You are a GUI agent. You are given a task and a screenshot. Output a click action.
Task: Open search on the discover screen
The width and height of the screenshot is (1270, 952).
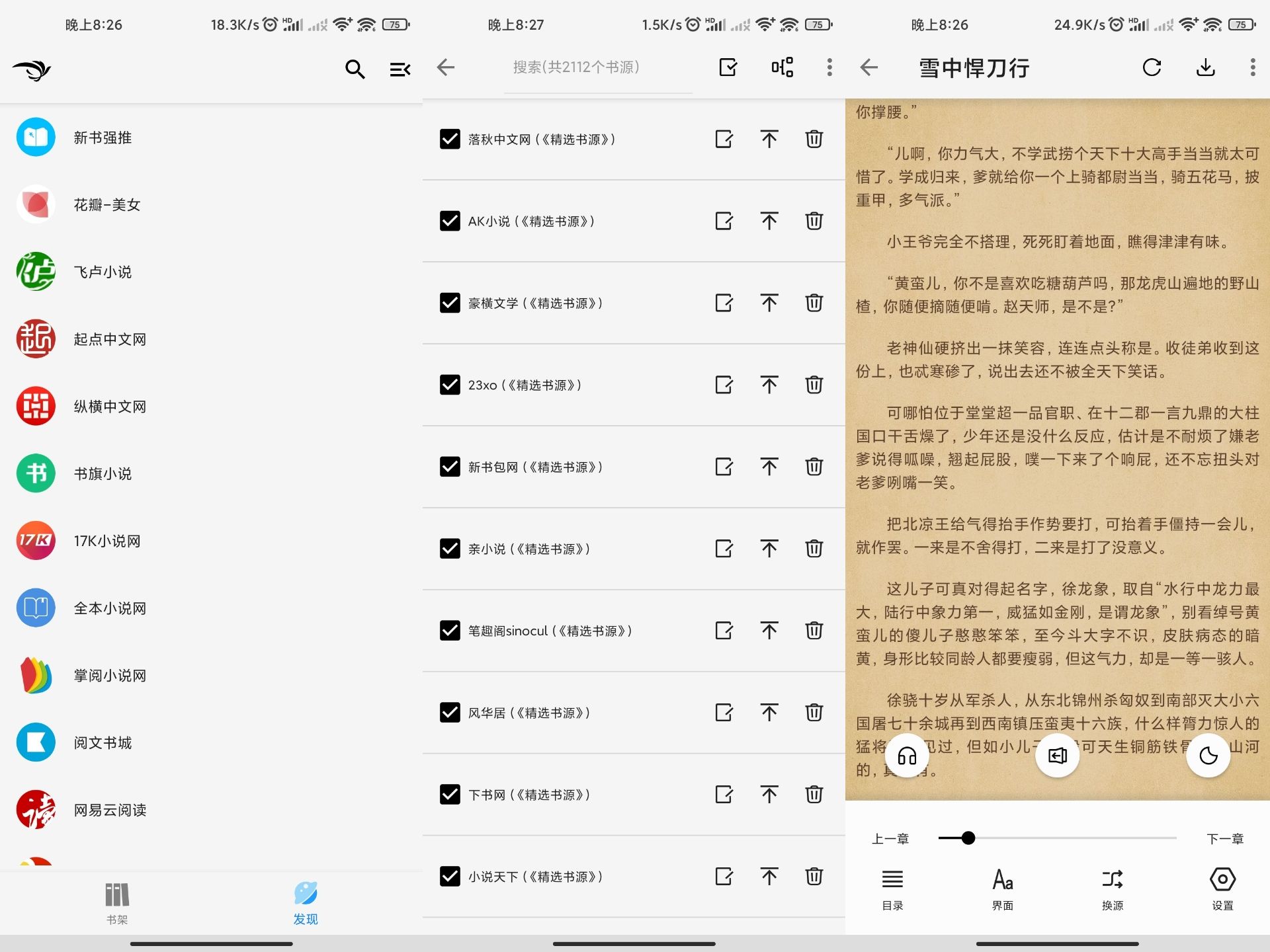tap(355, 69)
